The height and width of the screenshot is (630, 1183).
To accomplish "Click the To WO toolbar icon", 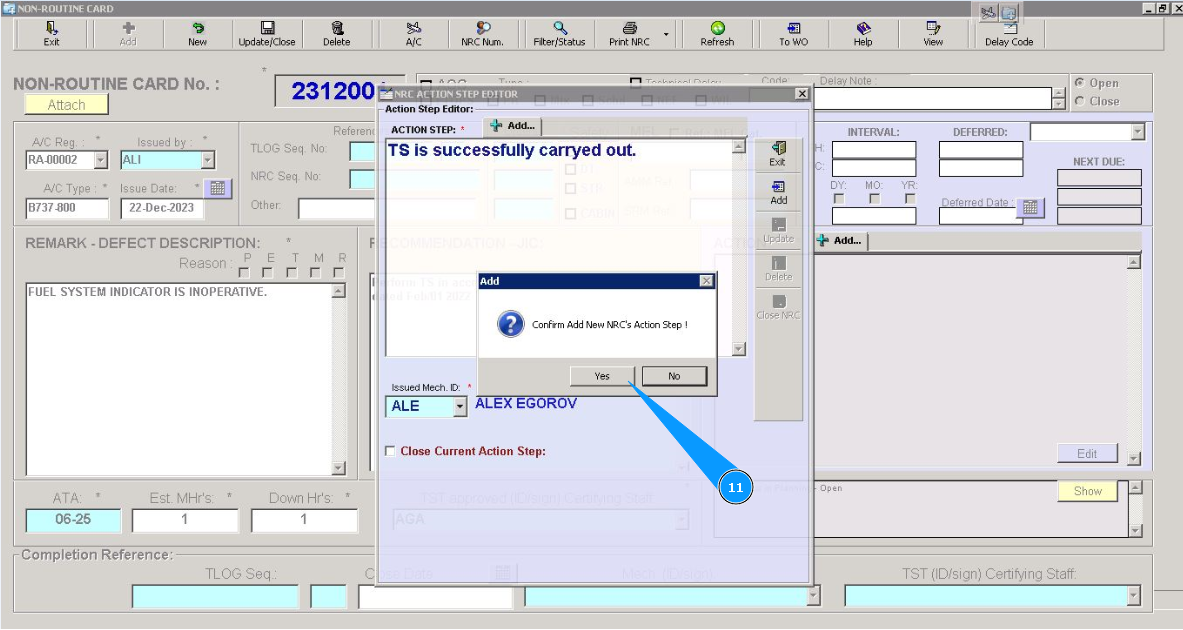I will point(794,29).
